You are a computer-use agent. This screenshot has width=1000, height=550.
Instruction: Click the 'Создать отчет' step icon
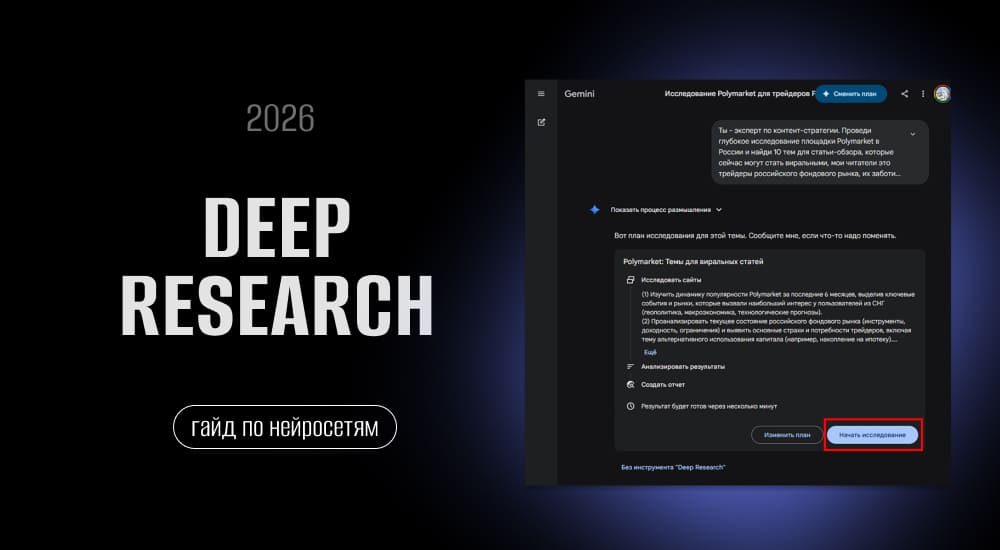tap(630, 384)
